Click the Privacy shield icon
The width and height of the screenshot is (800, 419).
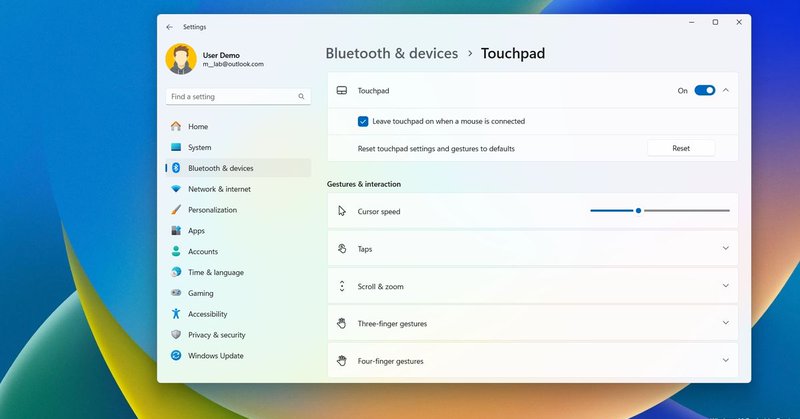pos(176,334)
